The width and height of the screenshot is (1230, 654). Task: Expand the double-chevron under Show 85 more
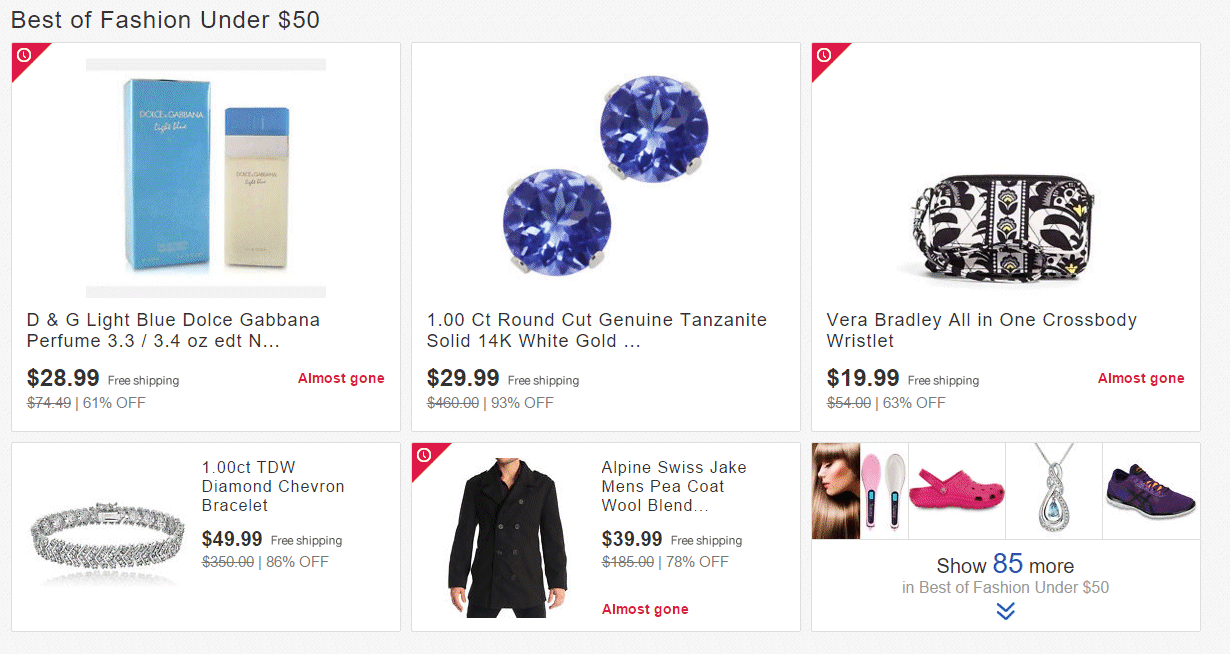pyautogui.click(x=1005, y=610)
